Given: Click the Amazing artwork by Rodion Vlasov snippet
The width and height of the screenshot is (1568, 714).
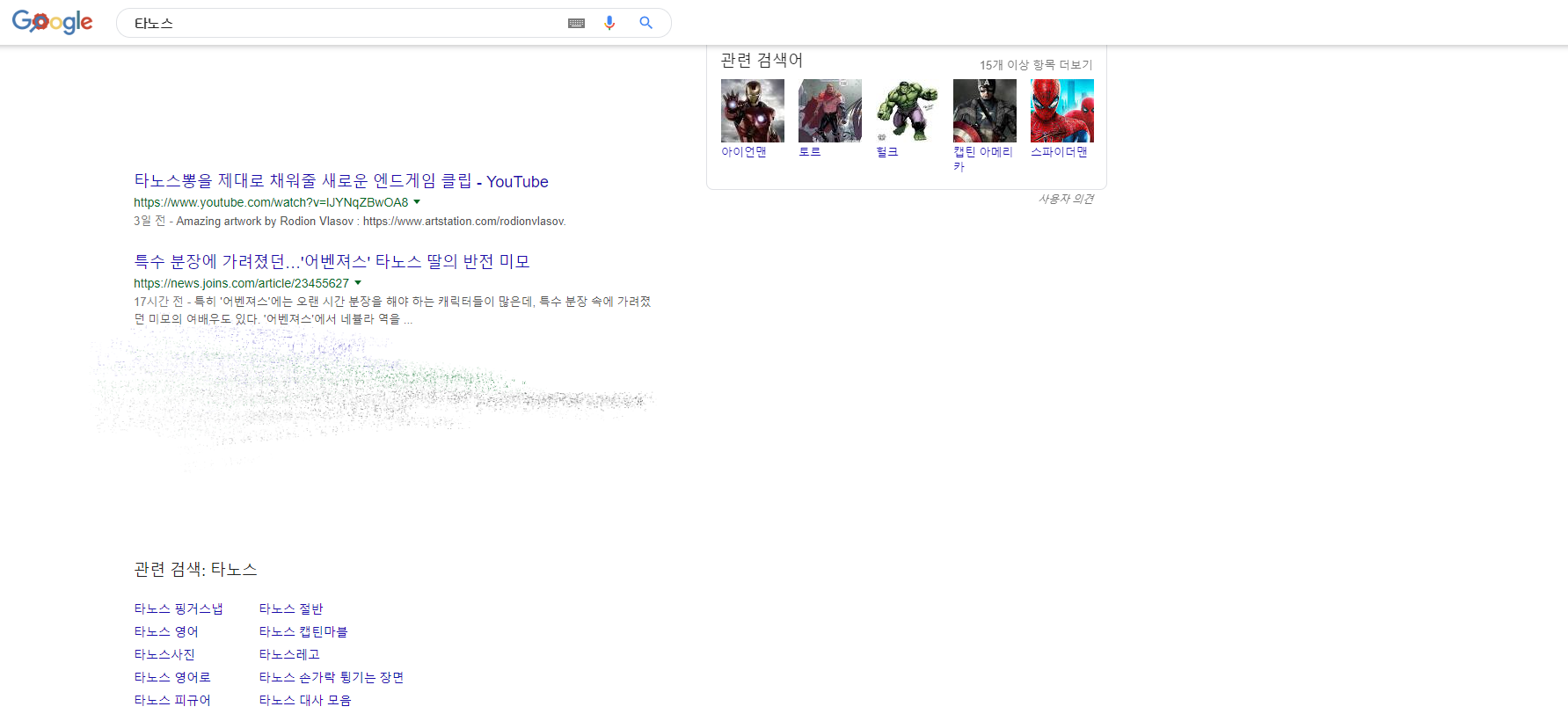Looking at the screenshot, I should (370, 222).
